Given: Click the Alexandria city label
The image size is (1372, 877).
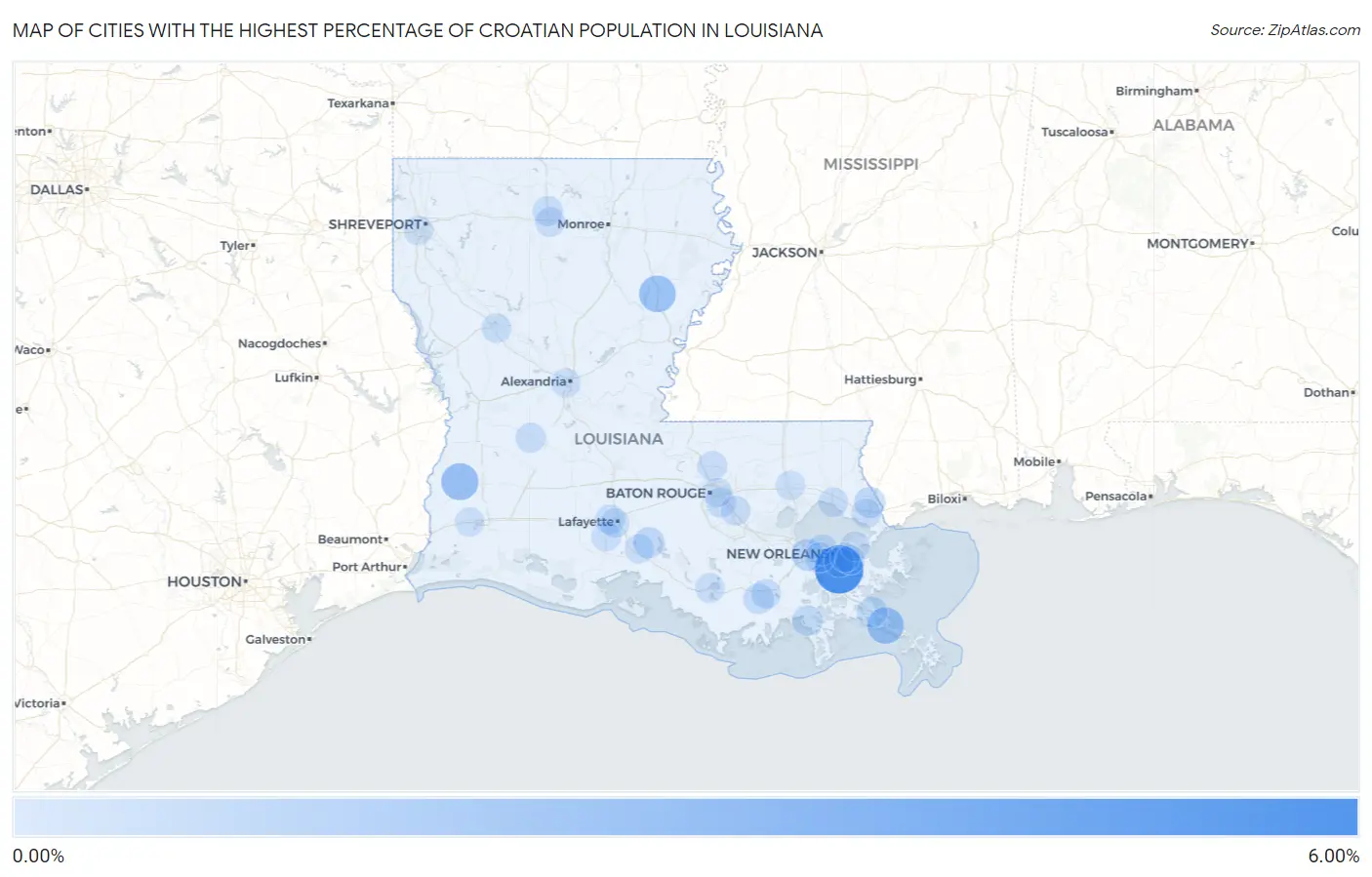Looking at the screenshot, I should pyautogui.click(x=534, y=381).
